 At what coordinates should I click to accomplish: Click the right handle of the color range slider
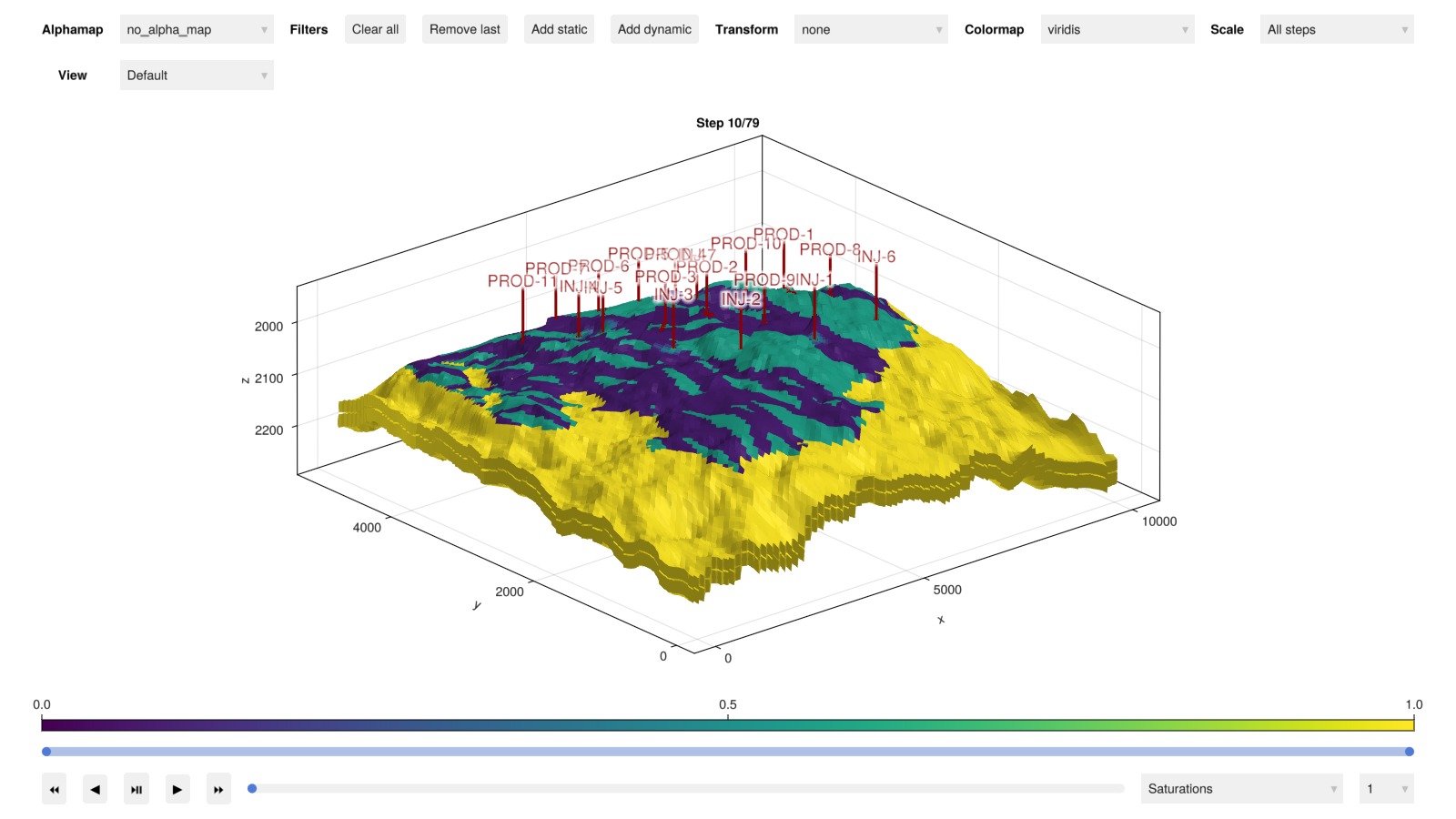pos(1409,752)
